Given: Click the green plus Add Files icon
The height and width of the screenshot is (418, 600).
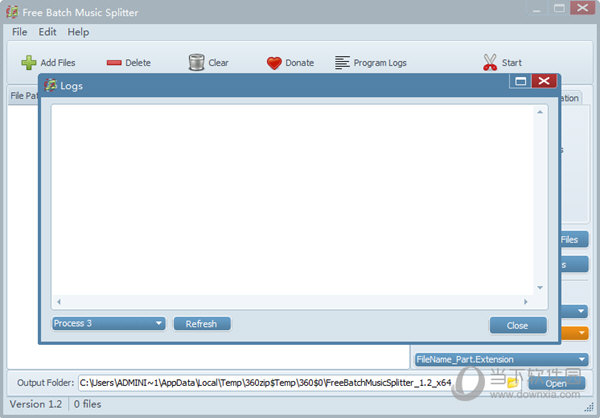Looking at the screenshot, I should tap(29, 63).
